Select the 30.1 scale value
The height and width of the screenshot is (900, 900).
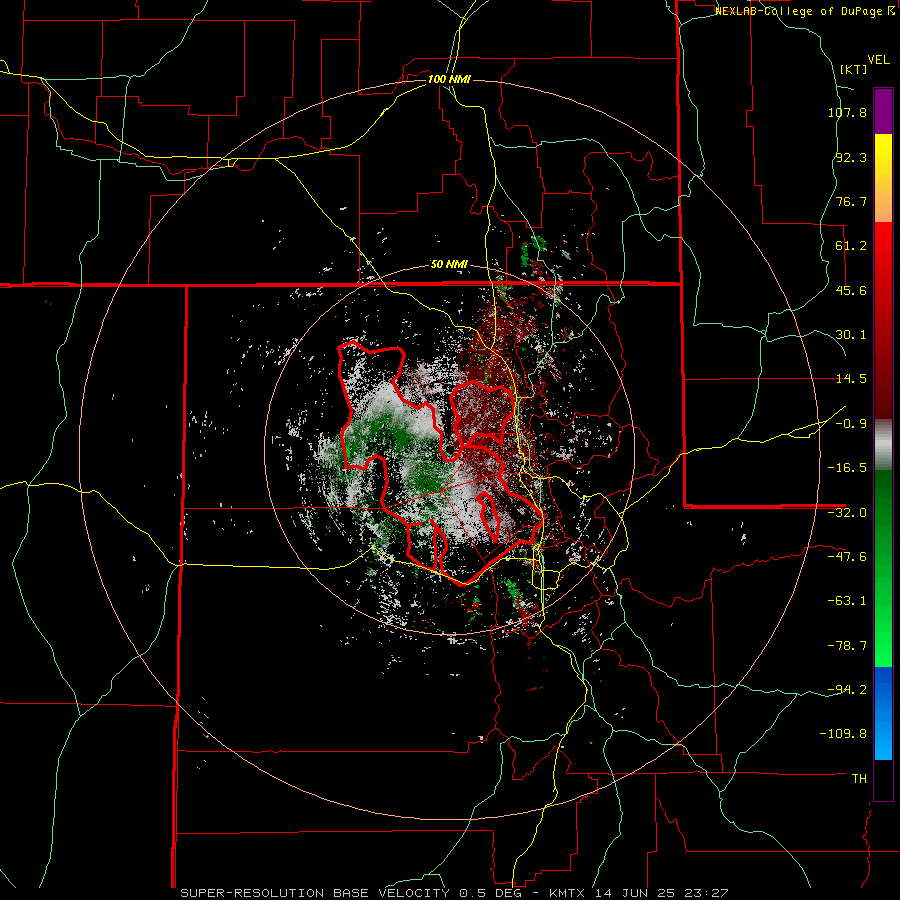[851, 335]
